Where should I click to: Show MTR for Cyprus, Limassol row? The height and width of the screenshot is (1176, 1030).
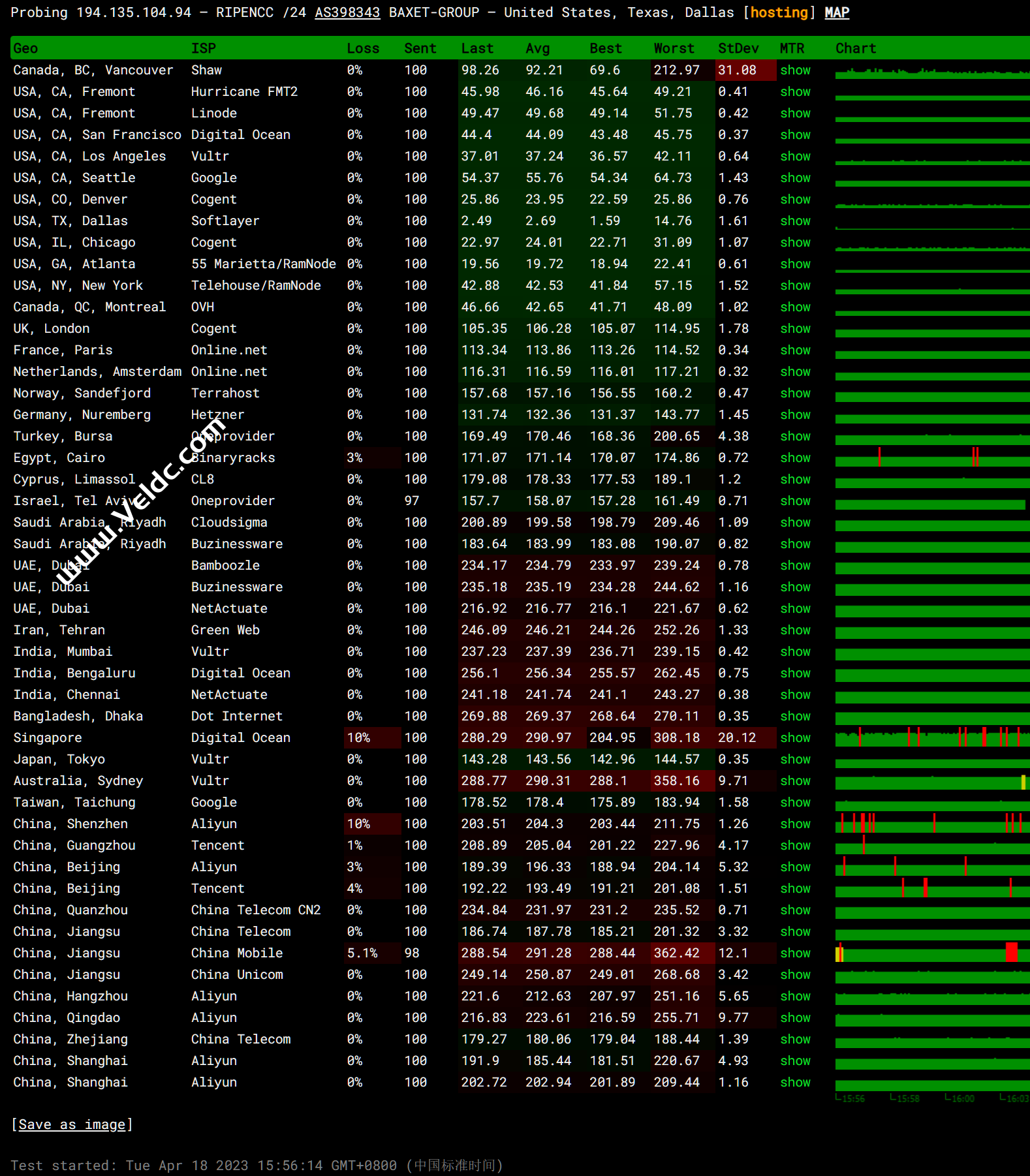[795, 479]
